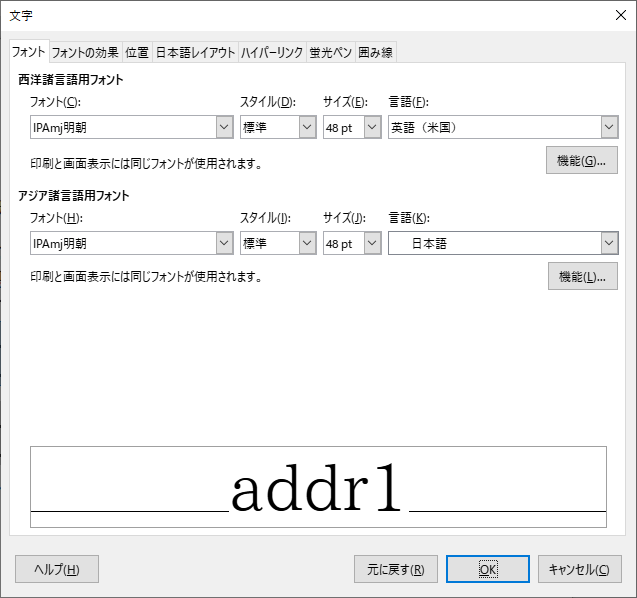Click the 西洋諸言語用フォント section heading
Viewport: 637px width, 598px height.
(71, 80)
